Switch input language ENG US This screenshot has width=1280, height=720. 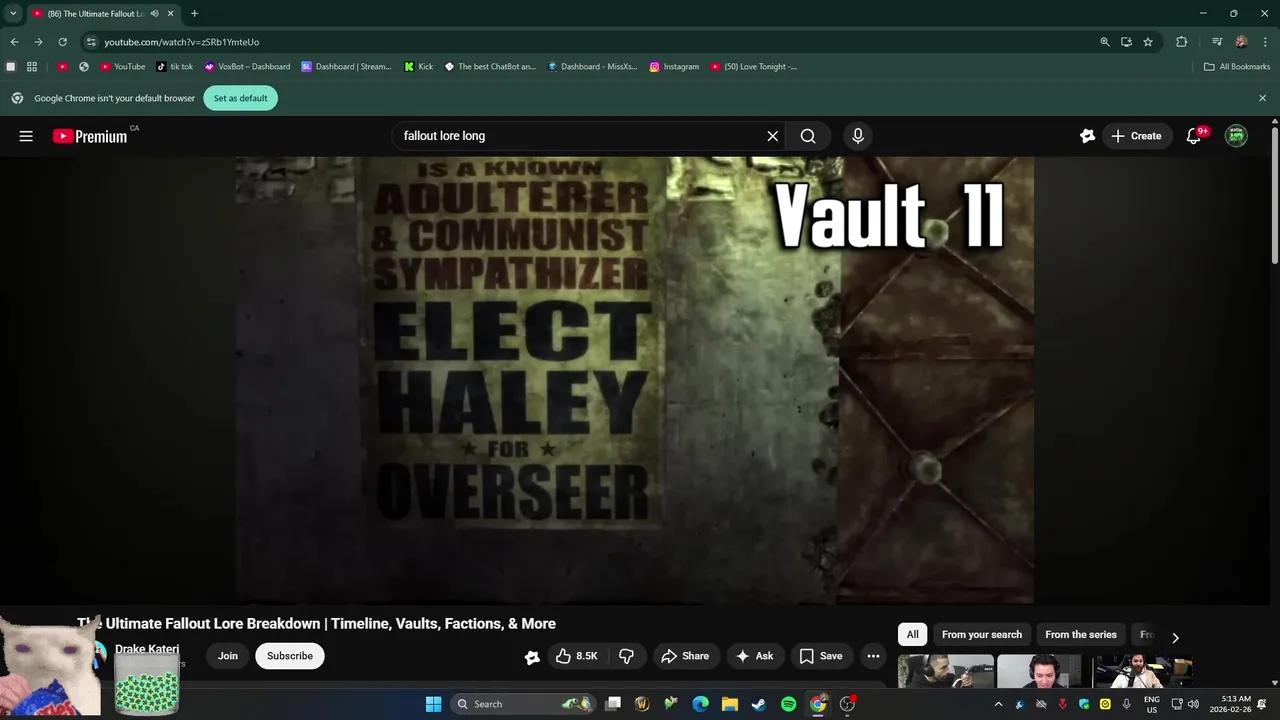[1152, 704]
